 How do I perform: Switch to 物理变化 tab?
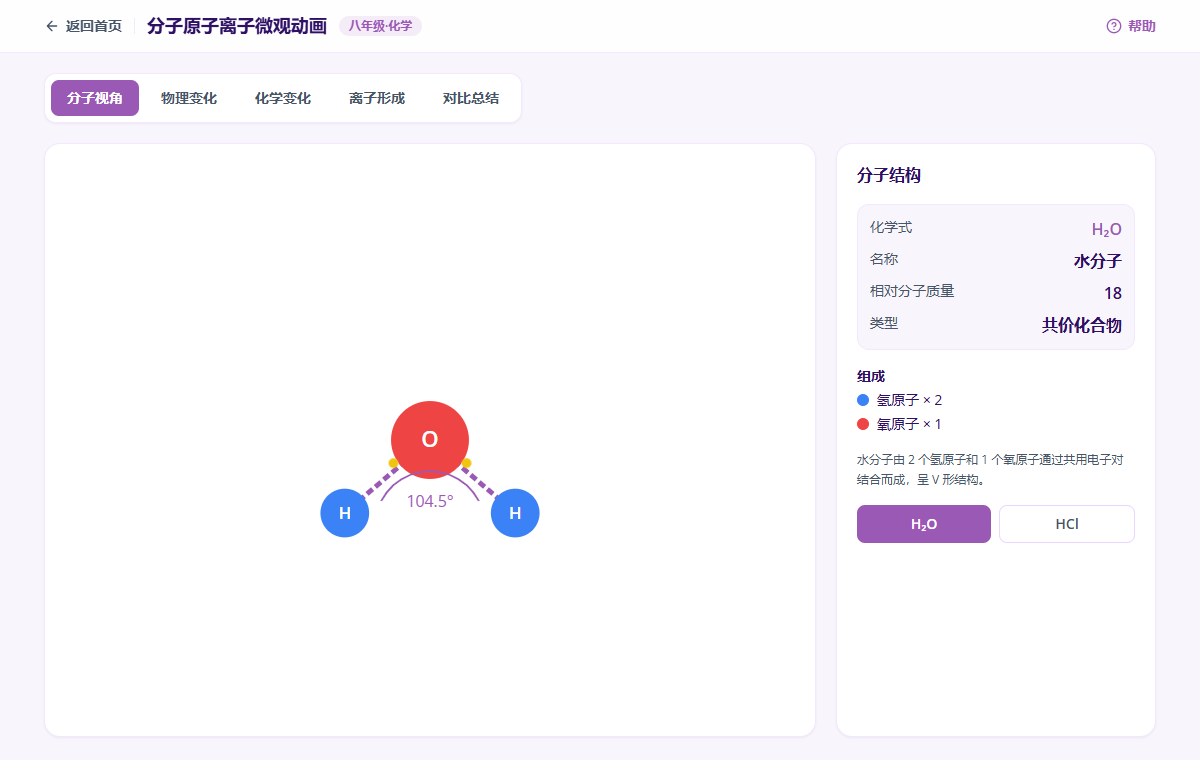(x=189, y=98)
